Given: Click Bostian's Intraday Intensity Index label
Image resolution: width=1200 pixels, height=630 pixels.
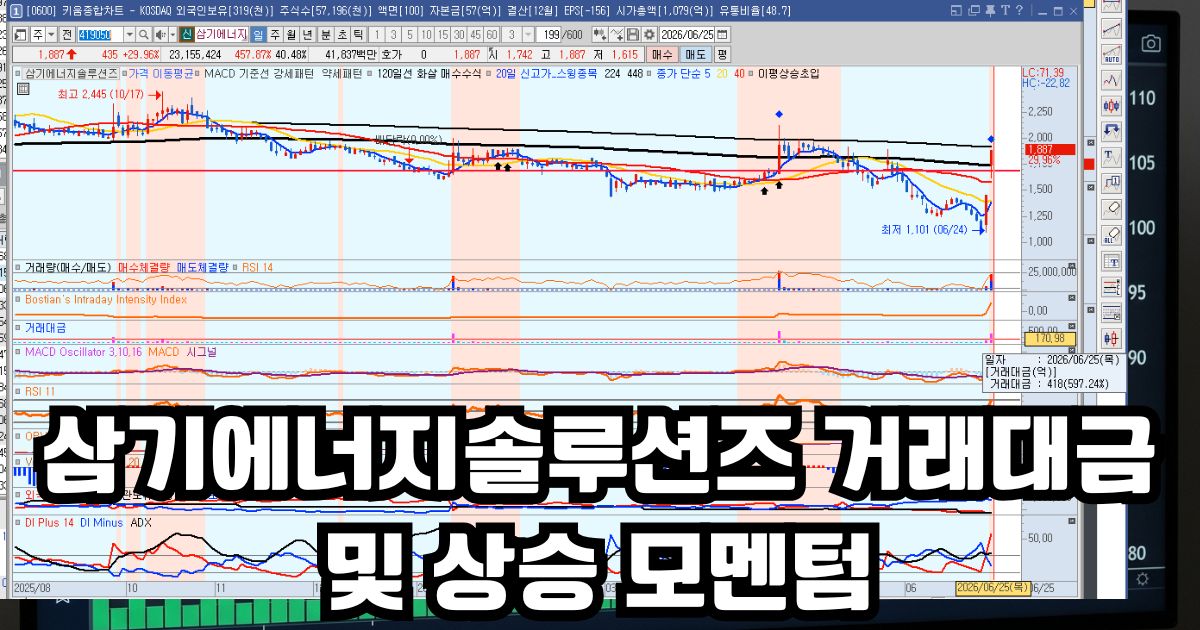Looking at the screenshot, I should [x=106, y=299].
